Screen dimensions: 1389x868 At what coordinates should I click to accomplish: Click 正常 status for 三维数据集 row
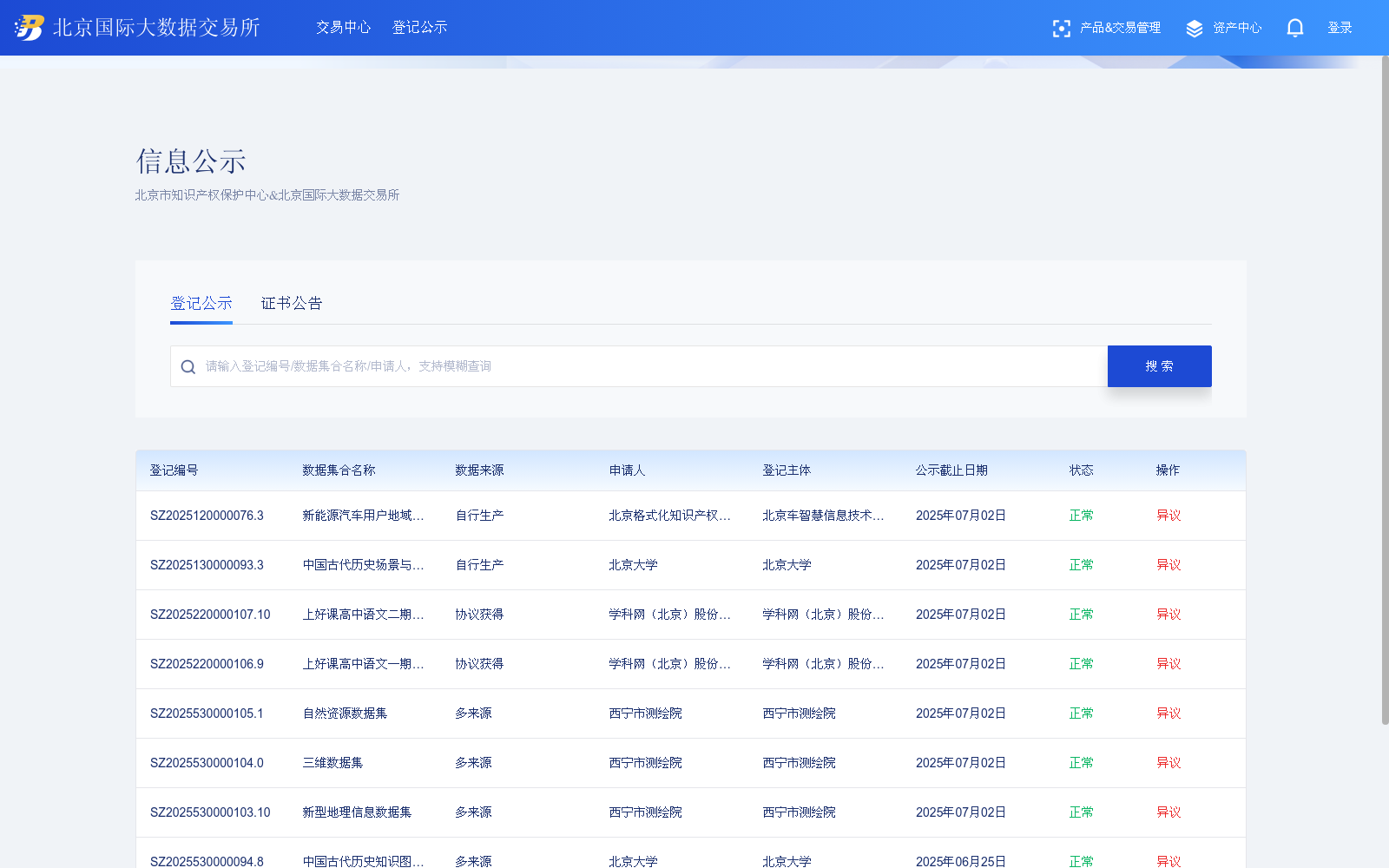pos(1081,763)
